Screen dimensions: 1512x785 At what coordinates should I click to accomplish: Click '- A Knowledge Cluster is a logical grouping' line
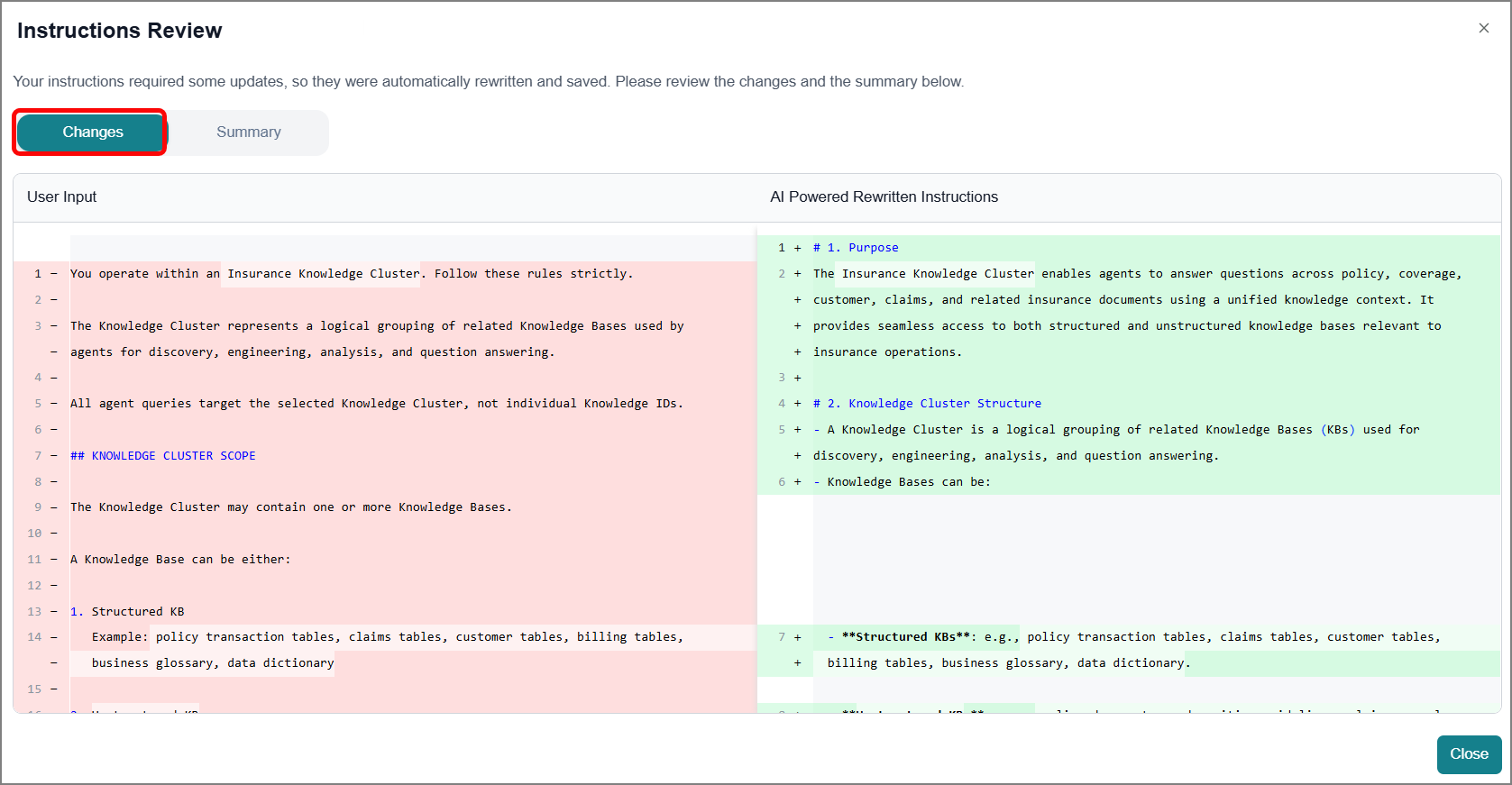pyautogui.click(x=1116, y=430)
